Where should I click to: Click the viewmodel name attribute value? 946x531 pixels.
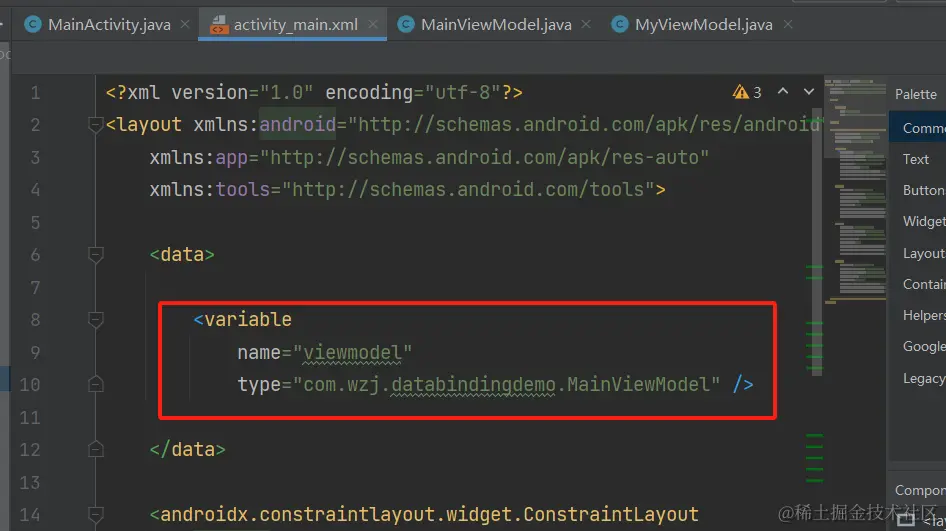click(x=352, y=352)
